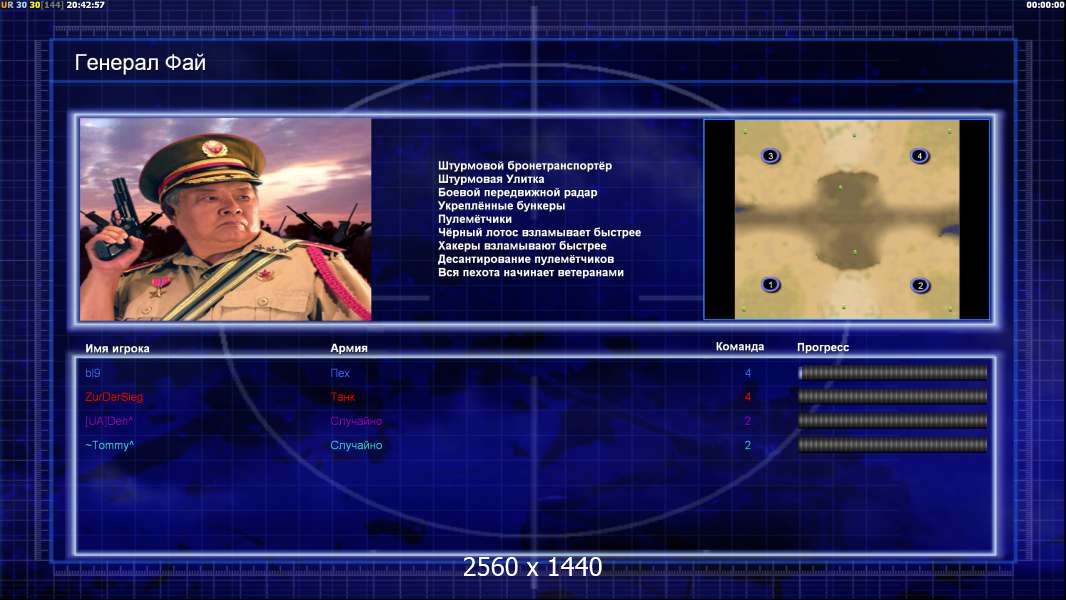Click start position marker 4 on the map

(919, 156)
